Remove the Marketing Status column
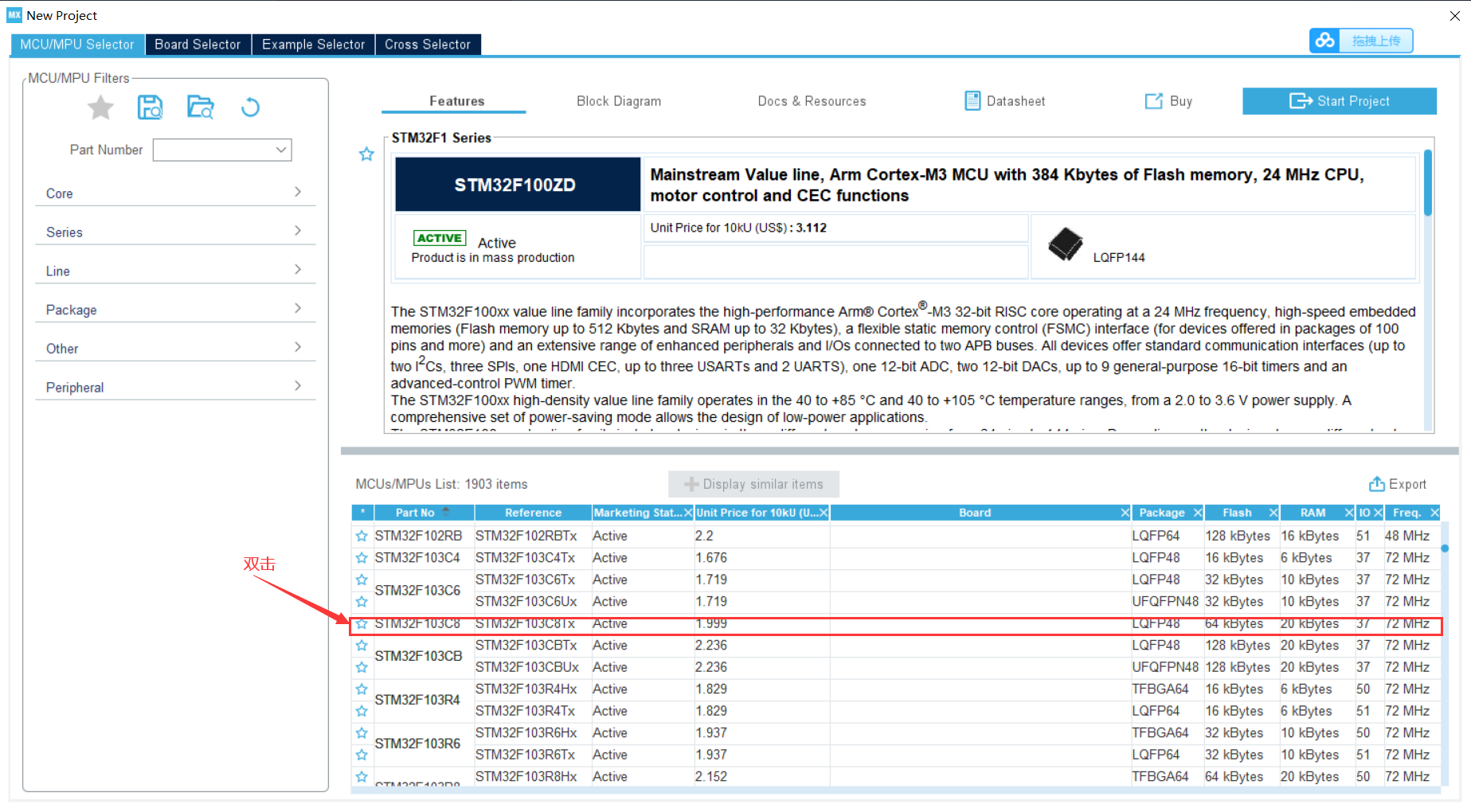 (688, 513)
